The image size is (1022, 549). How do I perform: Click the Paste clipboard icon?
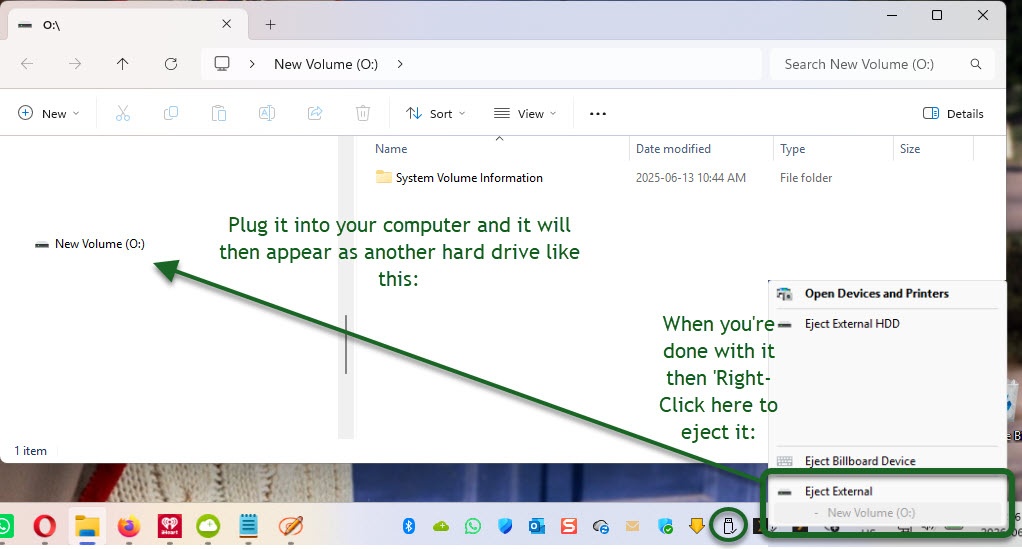pos(219,113)
